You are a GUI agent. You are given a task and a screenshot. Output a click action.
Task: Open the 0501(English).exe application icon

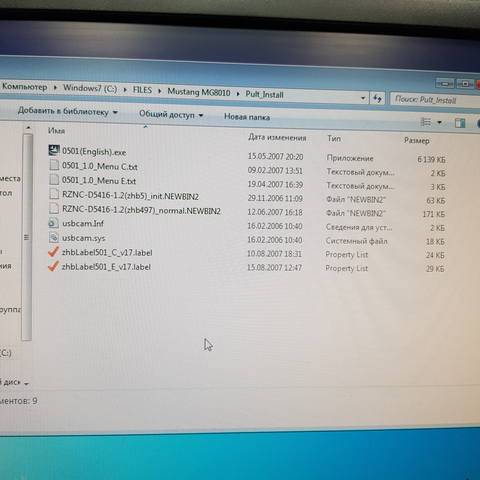tap(54, 150)
